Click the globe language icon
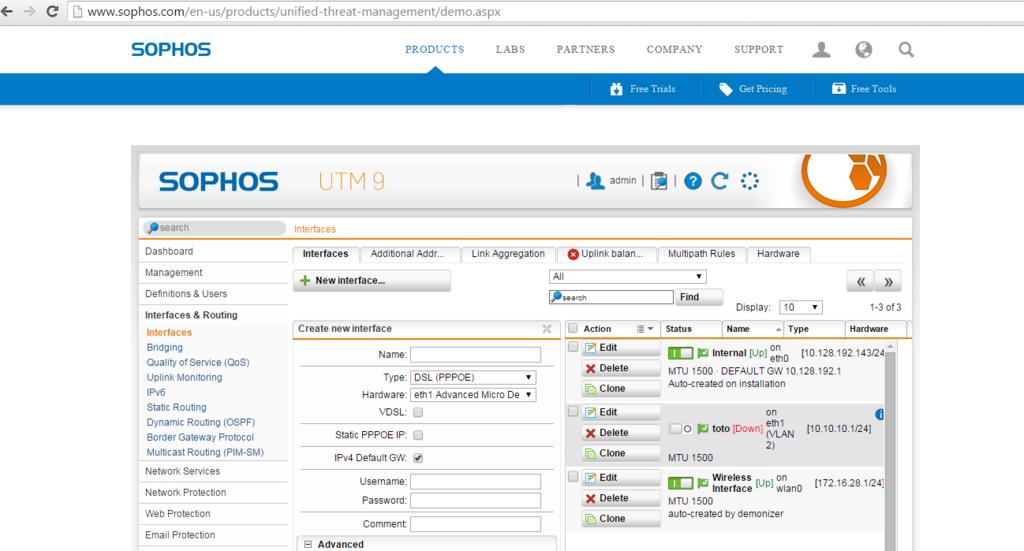 click(863, 50)
